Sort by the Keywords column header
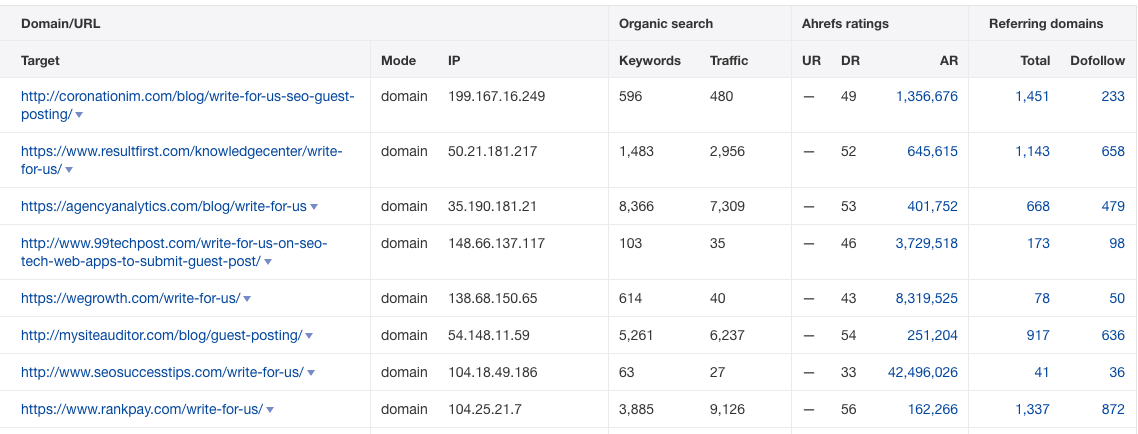Image resolution: width=1138 pixels, height=434 pixels. pyautogui.click(x=650, y=60)
